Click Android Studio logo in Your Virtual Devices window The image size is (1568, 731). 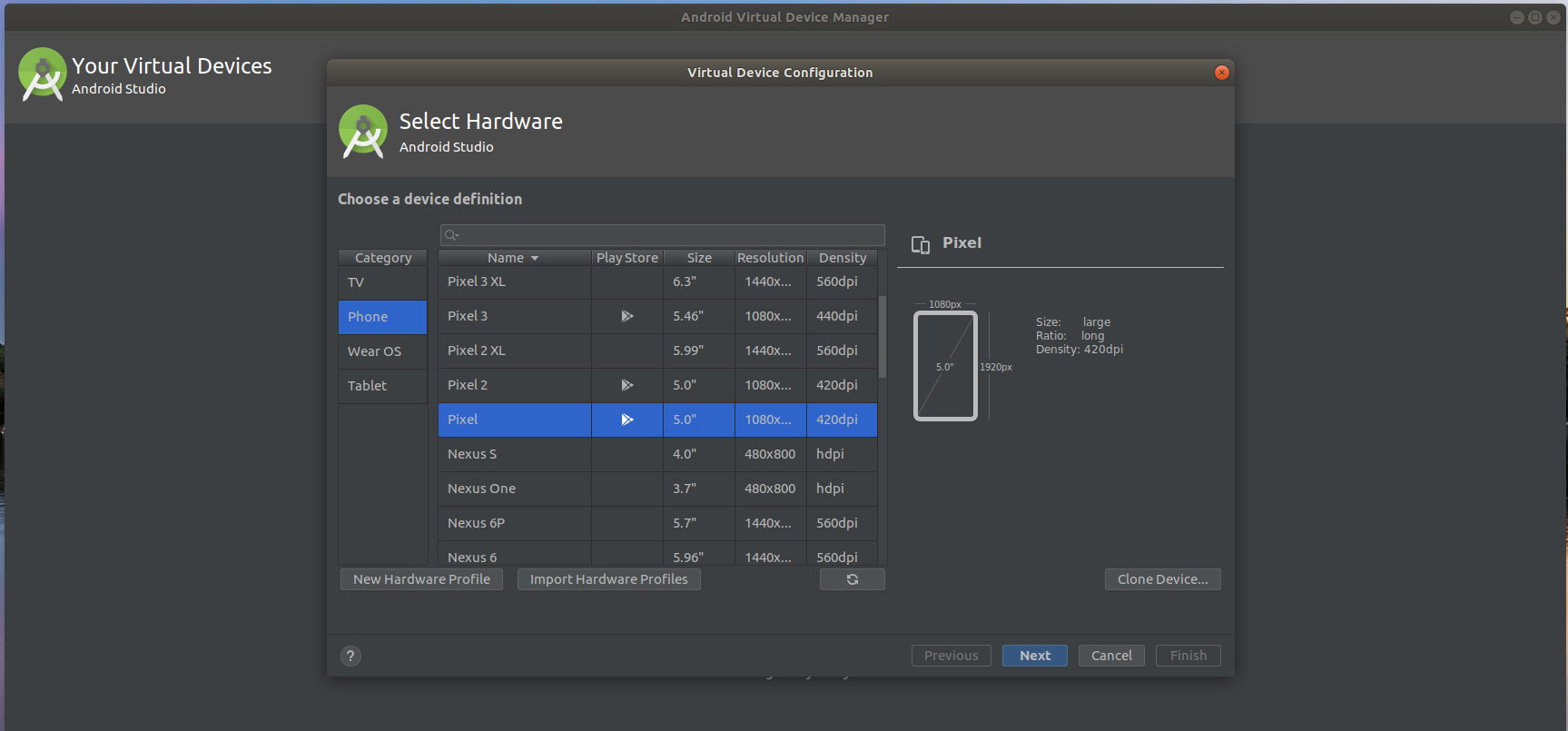point(42,74)
